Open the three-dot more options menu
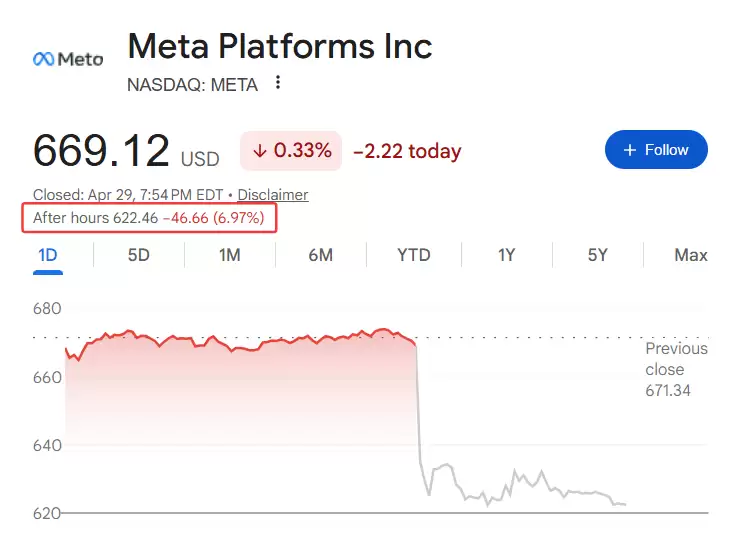730x537 pixels. click(278, 83)
